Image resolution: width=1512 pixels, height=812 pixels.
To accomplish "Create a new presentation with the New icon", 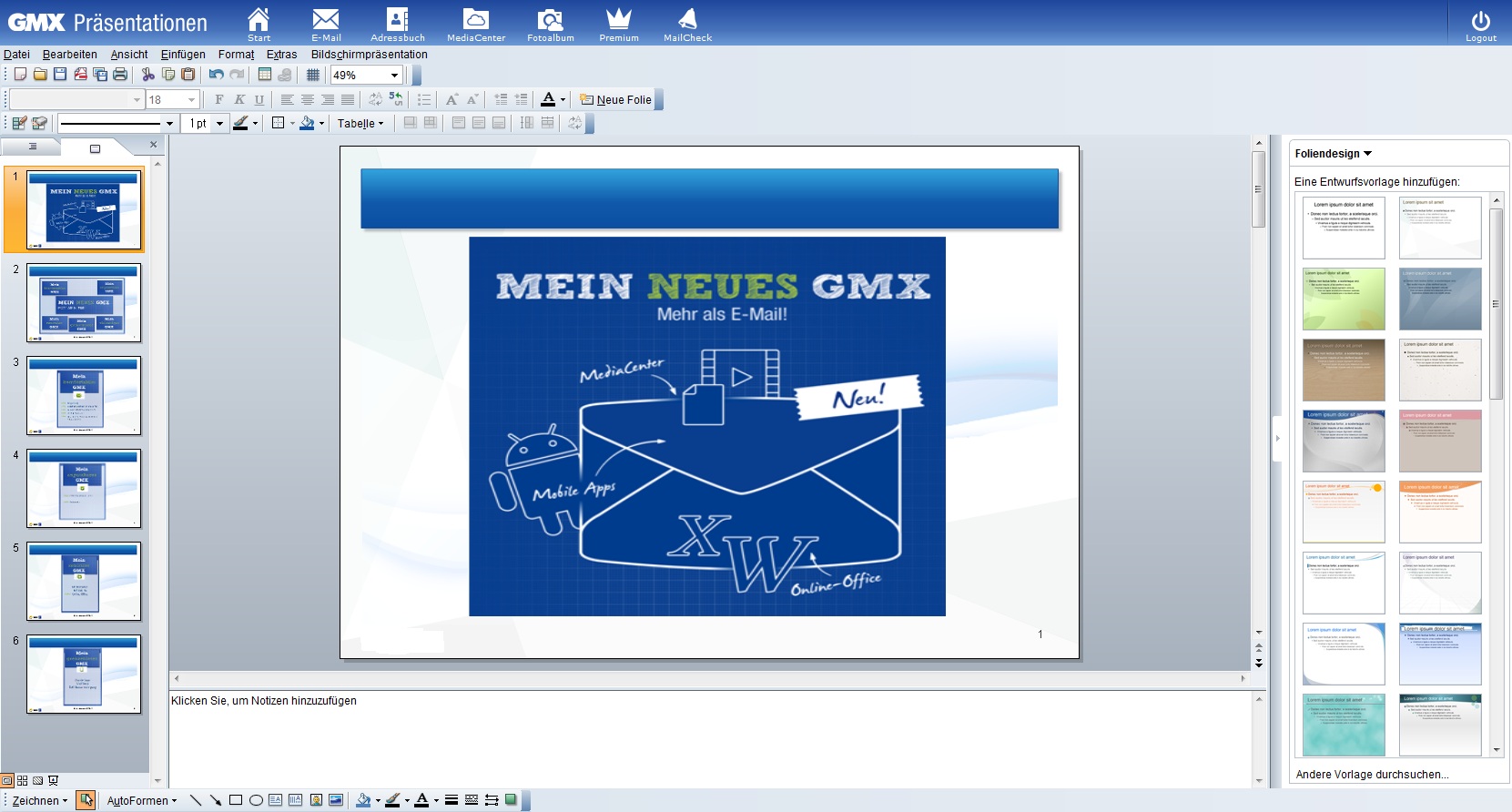I will click(x=20, y=75).
